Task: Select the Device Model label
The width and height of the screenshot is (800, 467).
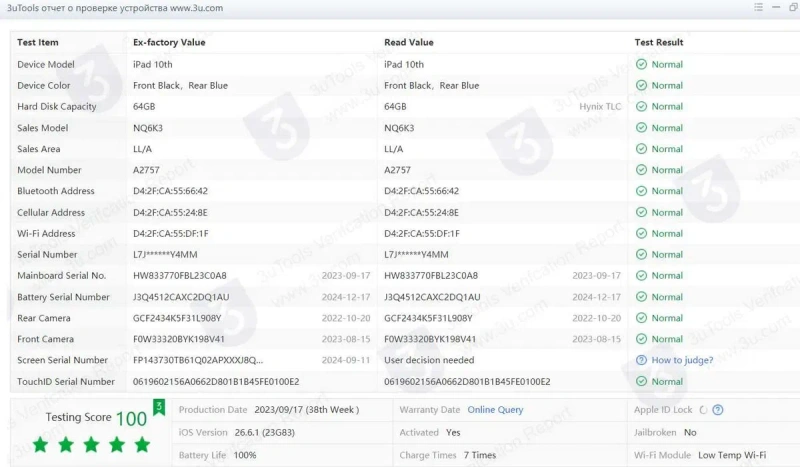Action: point(46,64)
